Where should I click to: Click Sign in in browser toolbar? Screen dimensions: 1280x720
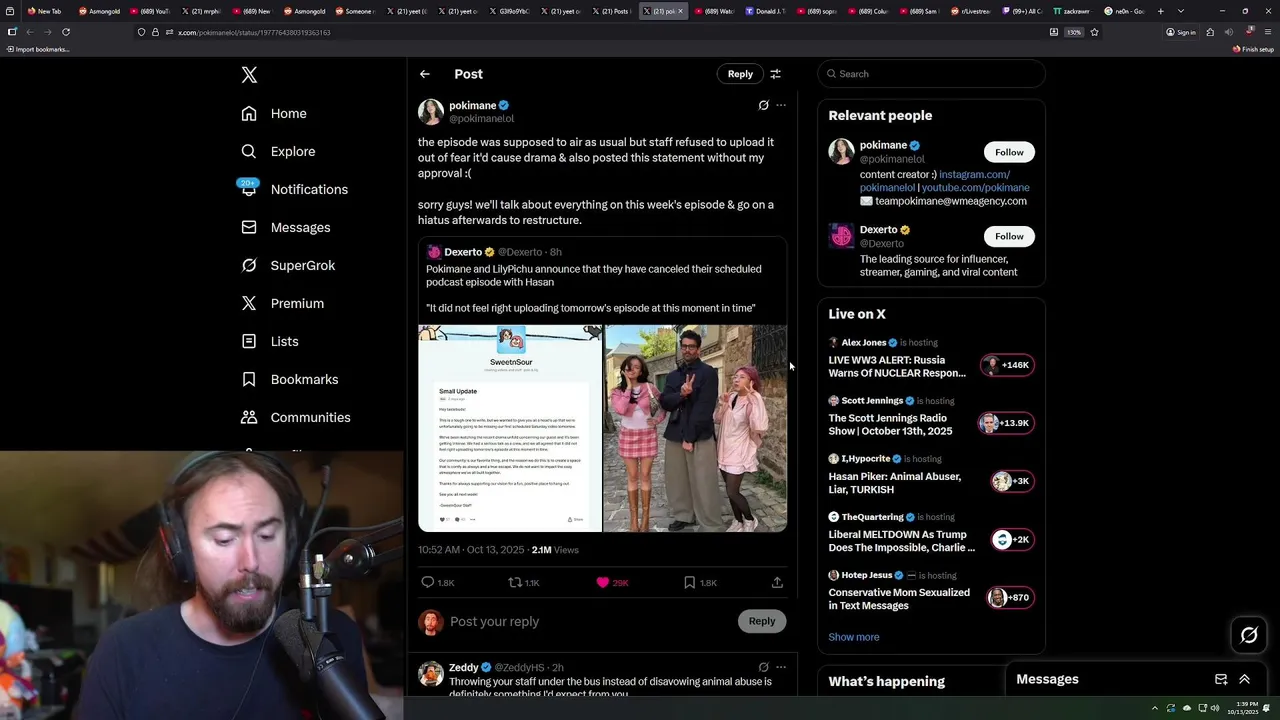pos(1181,32)
